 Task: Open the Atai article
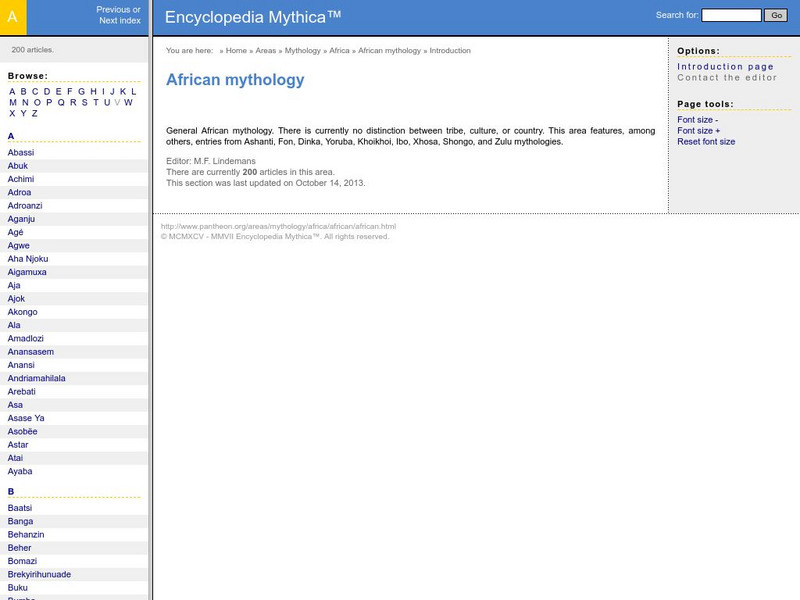pyautogui.click(x=15, y=458)
